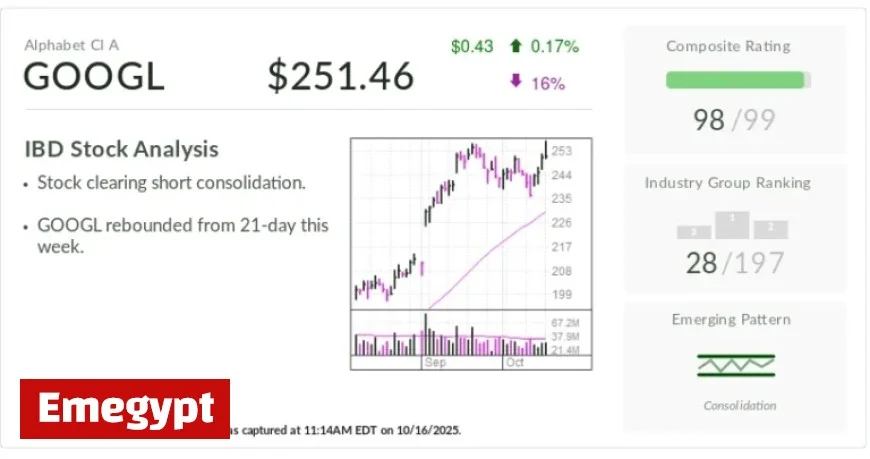The image size is (870, 459).
Task: Select the green Composite Rating bar
Action: click(x=738, y=80)
